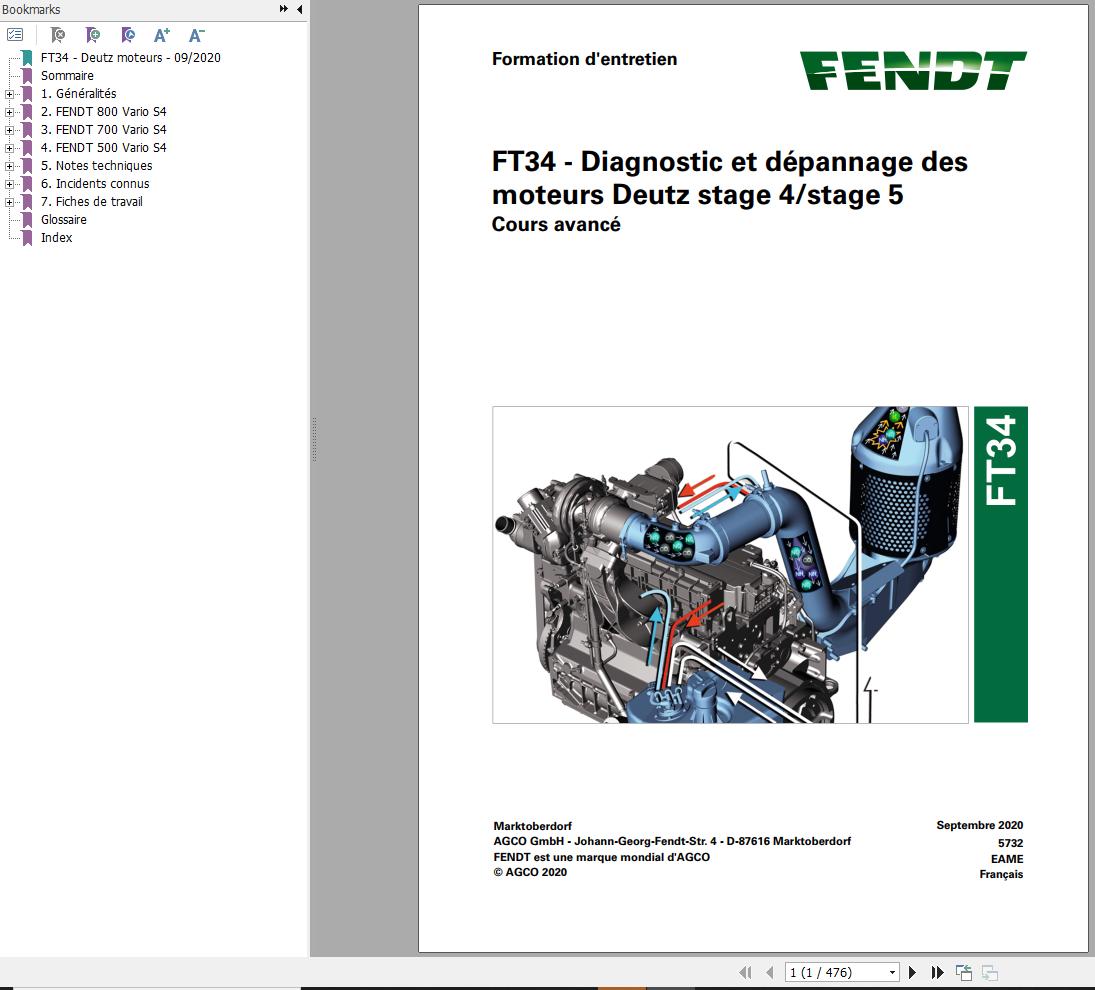The image size is (1095, 990).
Task: Select the 3. FENDT 700 Vario S4 label
Action: click(x=103, y=130)
